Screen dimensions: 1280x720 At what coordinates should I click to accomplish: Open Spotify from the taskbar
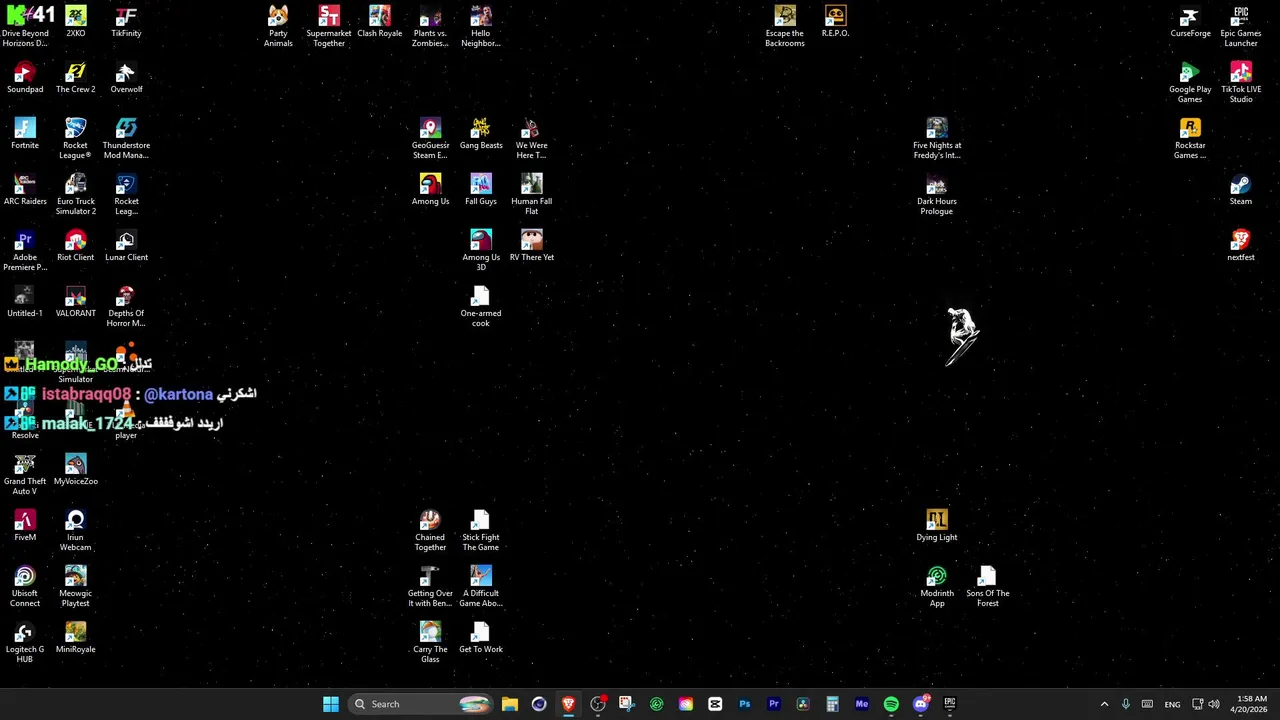coord(891,704)
